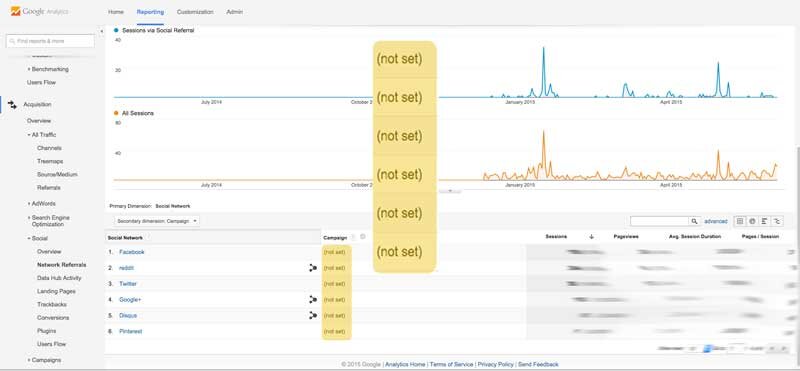Click the Google Analytics logo

point(39,11)
